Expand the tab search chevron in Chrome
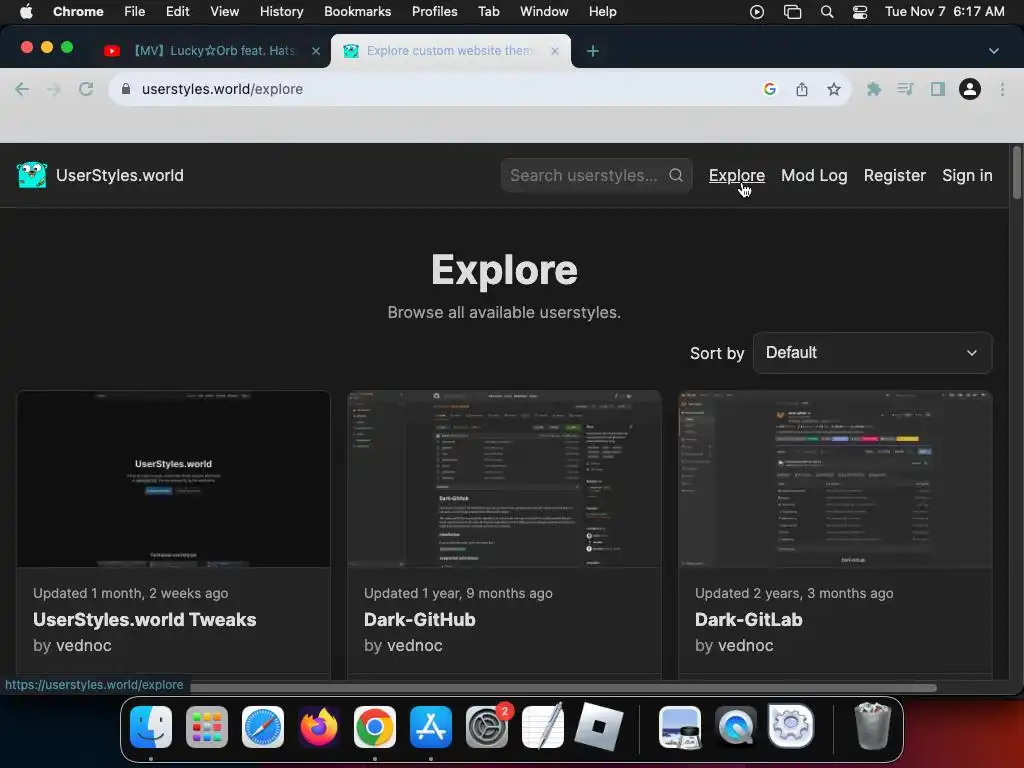The image size is (1024, 768). pos(994,51)
